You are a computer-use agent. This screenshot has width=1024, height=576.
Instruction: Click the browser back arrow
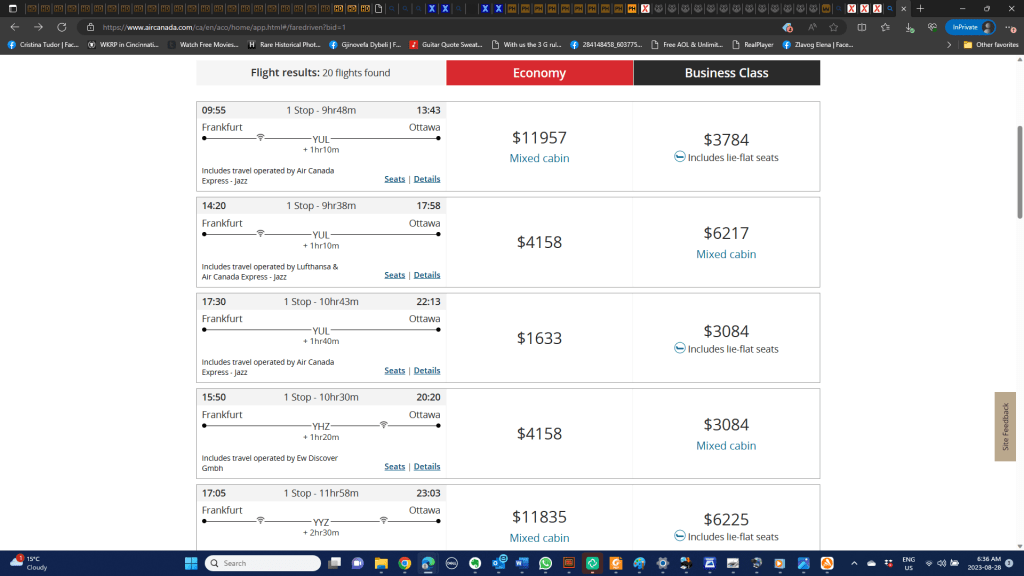pyautogui.click(x=14, y=27)
